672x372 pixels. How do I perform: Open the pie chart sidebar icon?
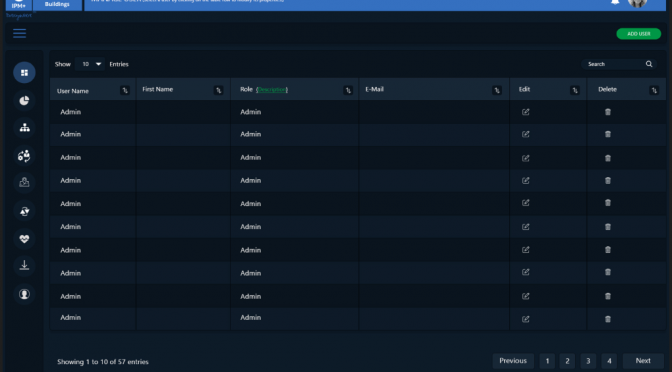click(24, 100)
